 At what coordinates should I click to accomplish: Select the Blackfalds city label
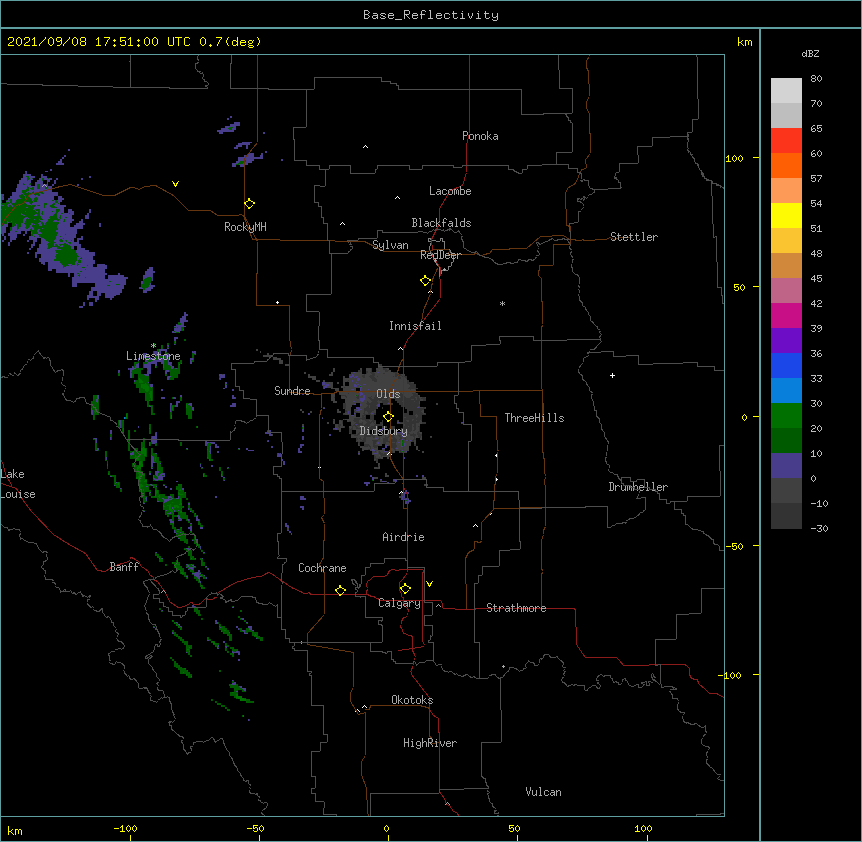(x=441, y=223)
